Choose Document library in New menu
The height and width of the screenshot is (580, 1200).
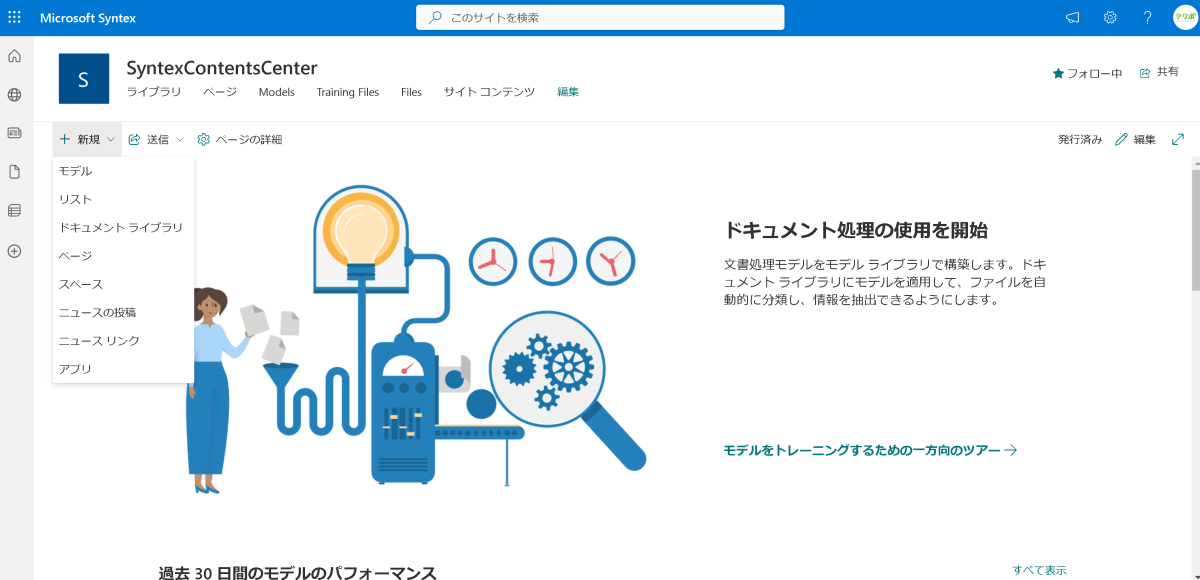click(123, 228)
